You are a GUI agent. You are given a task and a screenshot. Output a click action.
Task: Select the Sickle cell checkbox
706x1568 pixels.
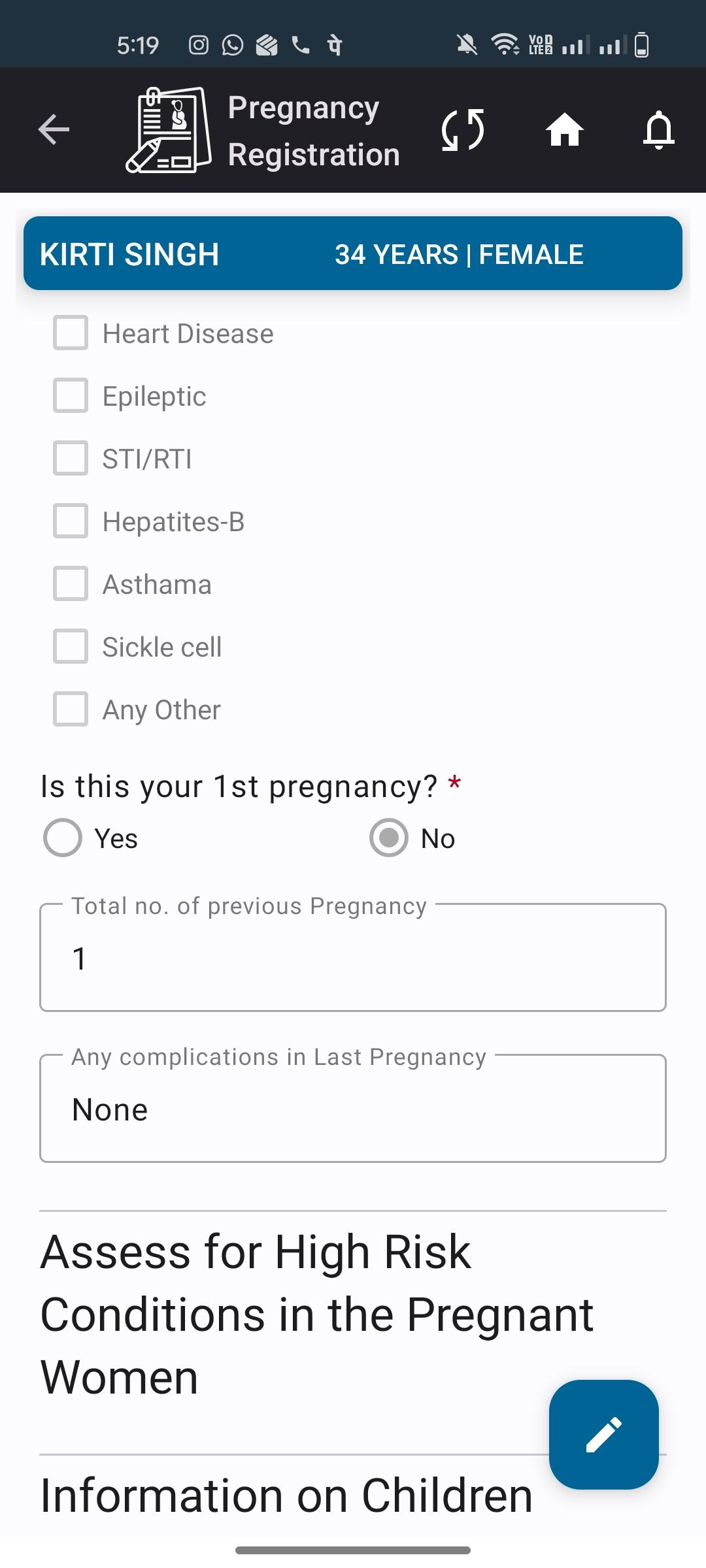71,647
